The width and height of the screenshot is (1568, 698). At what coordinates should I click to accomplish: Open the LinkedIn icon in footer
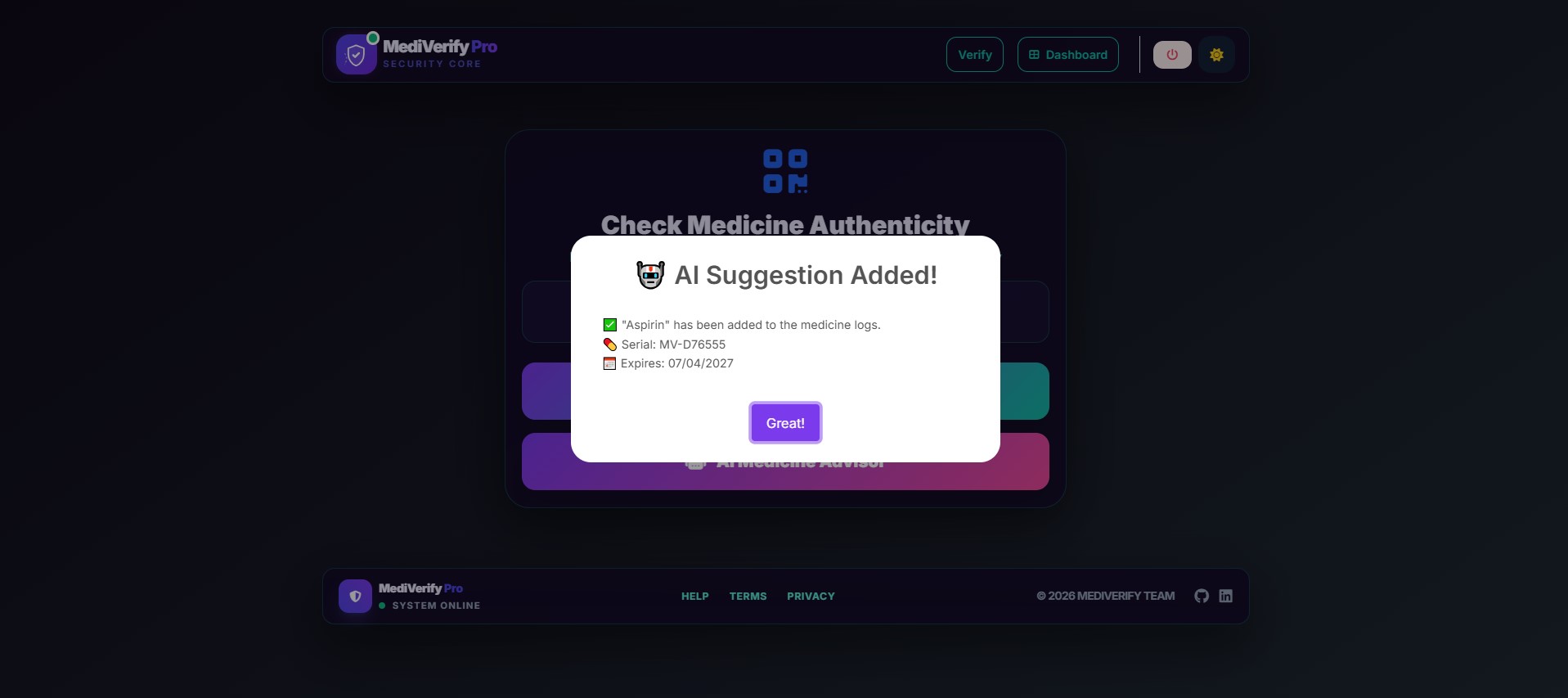[x=1225, y=596]
